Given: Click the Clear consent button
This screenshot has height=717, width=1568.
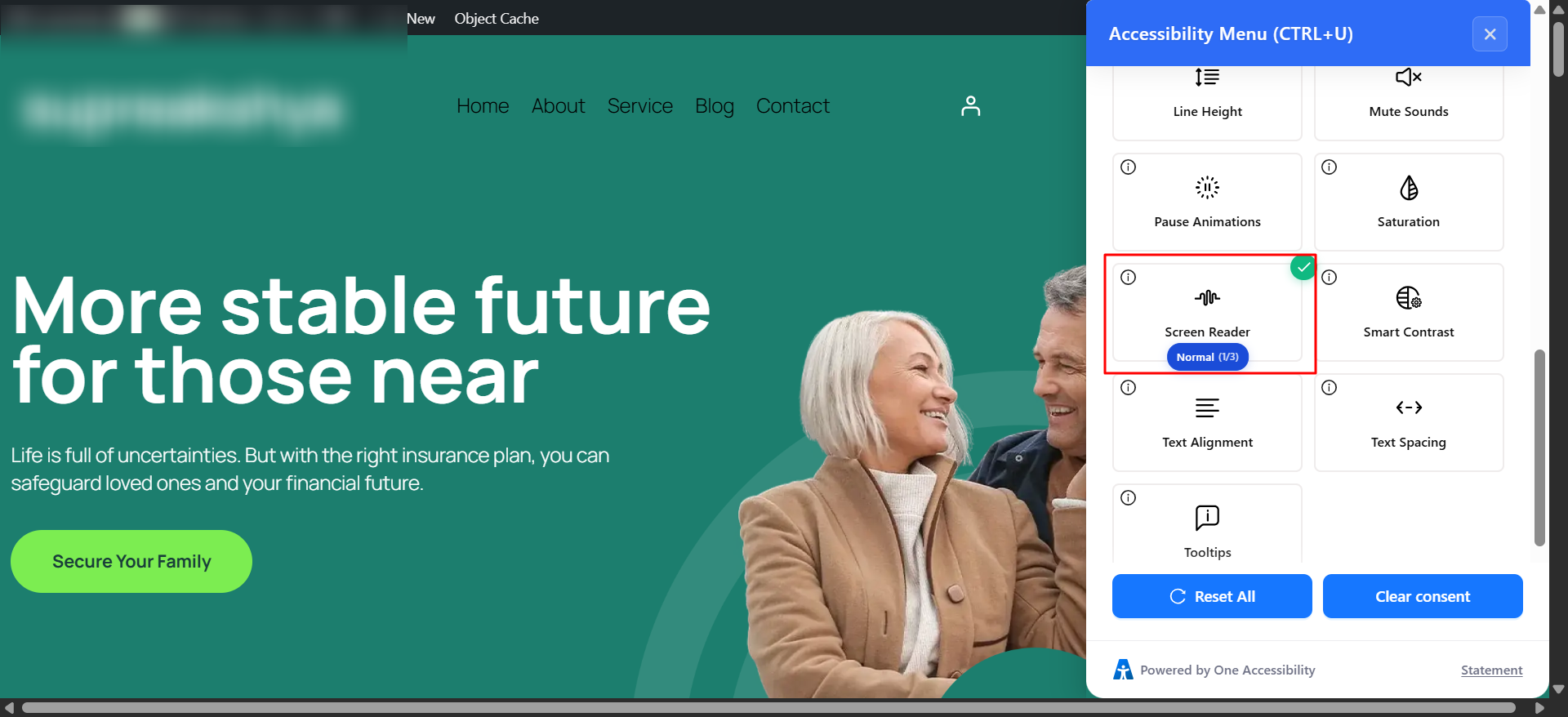Looking at the screenshot, I should pyautogui.click(x=1423, y=596).
